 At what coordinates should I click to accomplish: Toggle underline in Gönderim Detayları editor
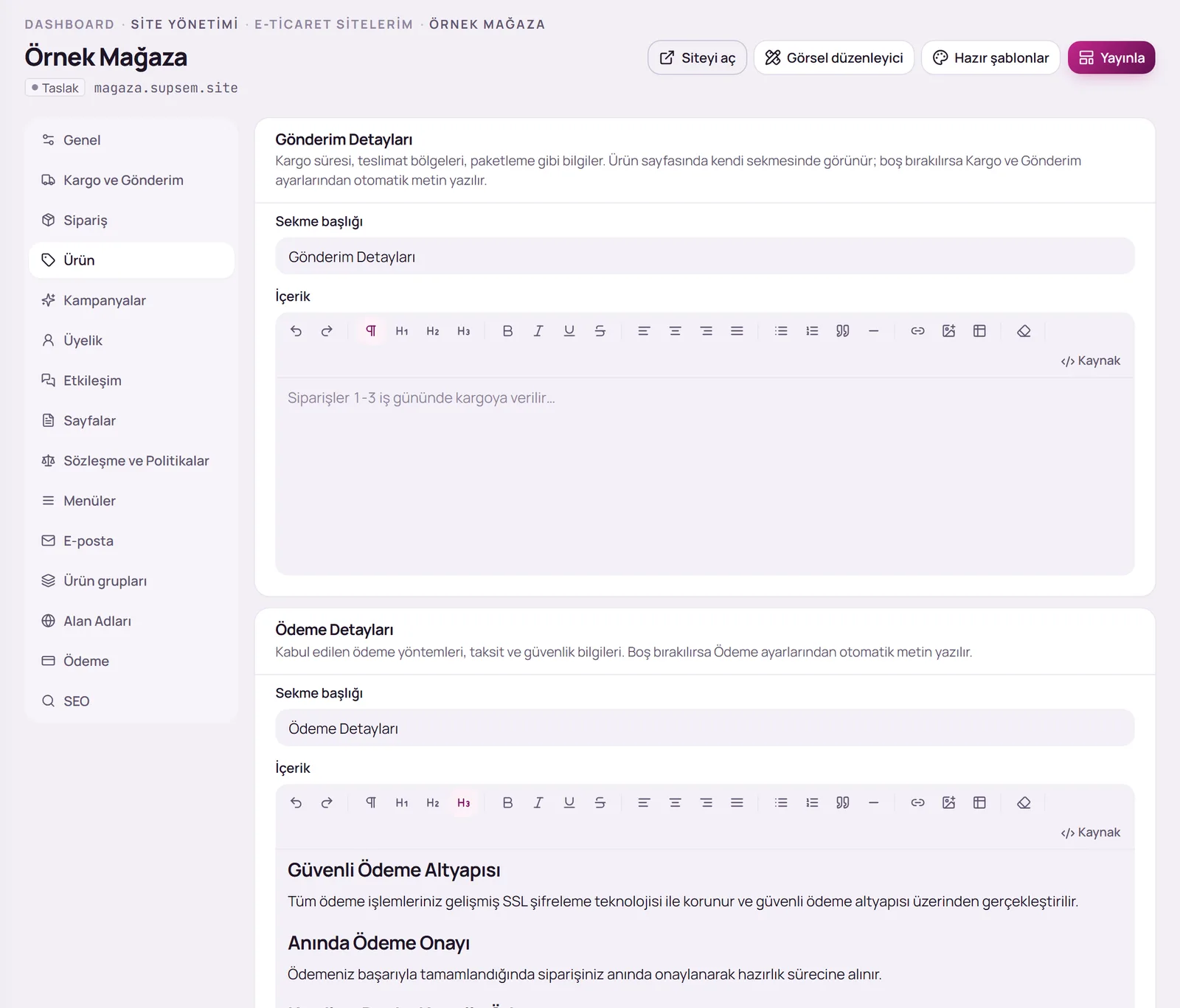569,331
